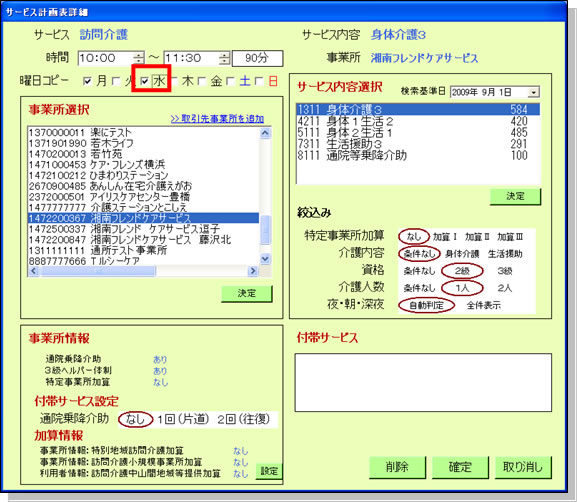Image resolution: width=577 pixels, height=502 pixels.
Task: Click the office list scroll down arrow
Action: click(265, 259)
